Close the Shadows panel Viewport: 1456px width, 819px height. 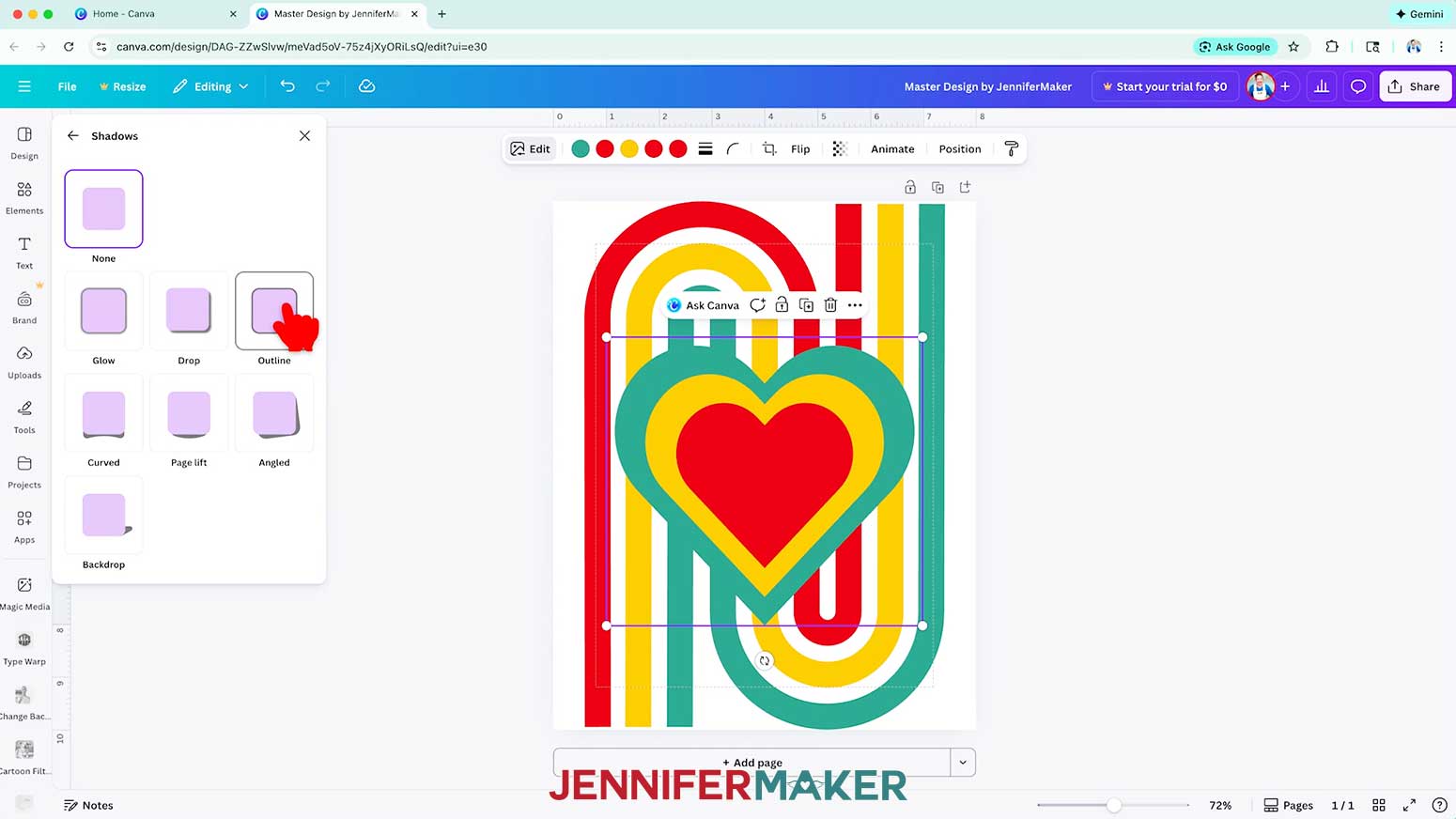pos(304,135)
